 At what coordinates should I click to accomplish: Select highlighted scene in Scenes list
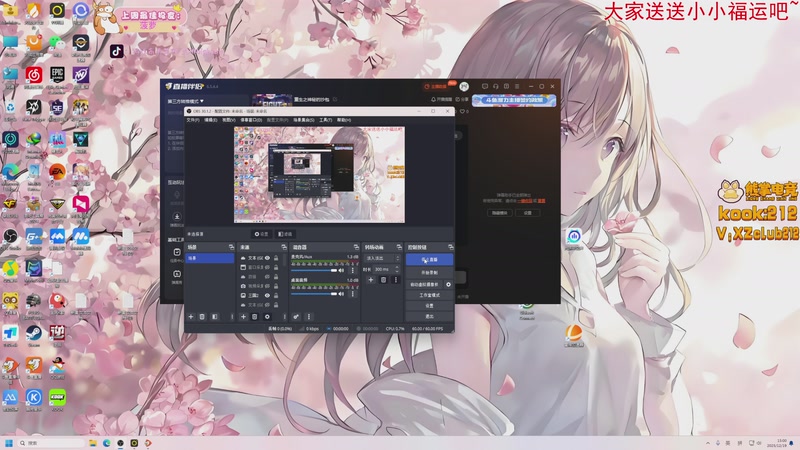click(x=210, y=258)
